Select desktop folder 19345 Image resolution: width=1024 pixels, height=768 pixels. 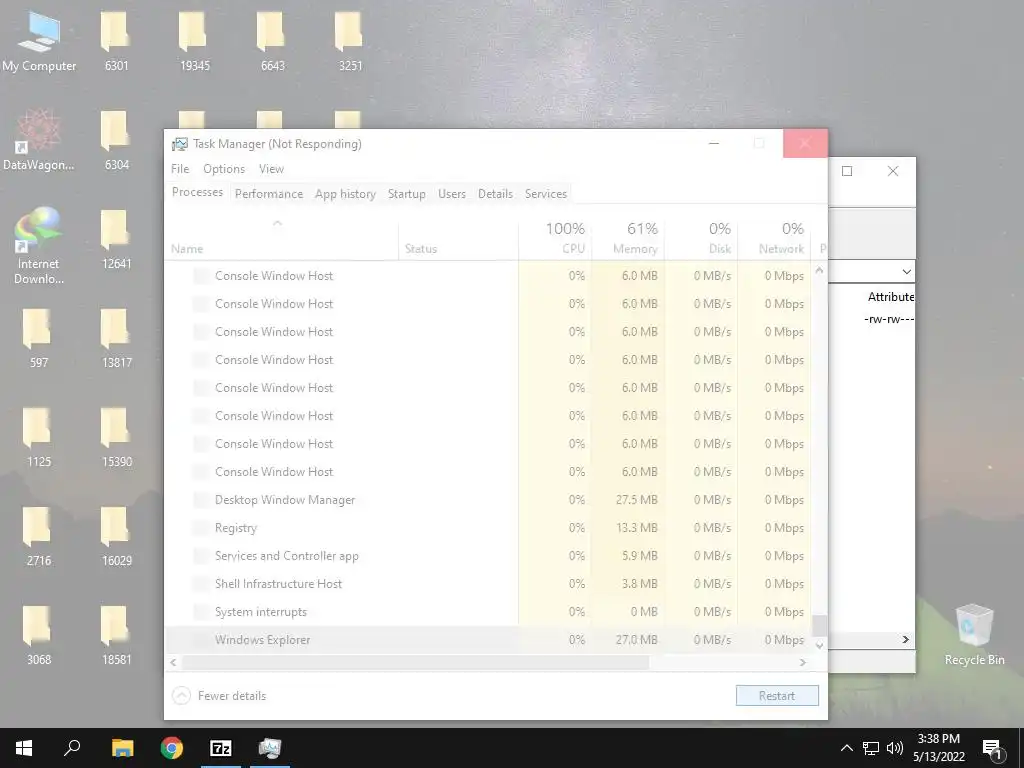click(x=195, y=42)
